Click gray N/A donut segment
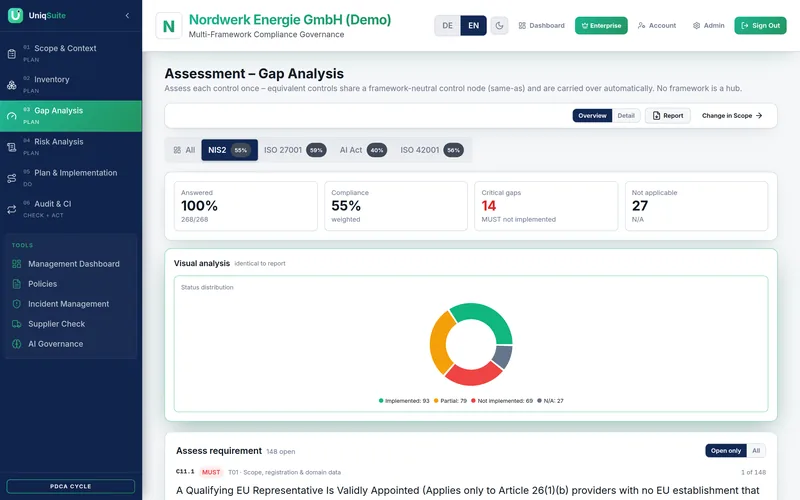800x500 pixels. click(504, 356)
